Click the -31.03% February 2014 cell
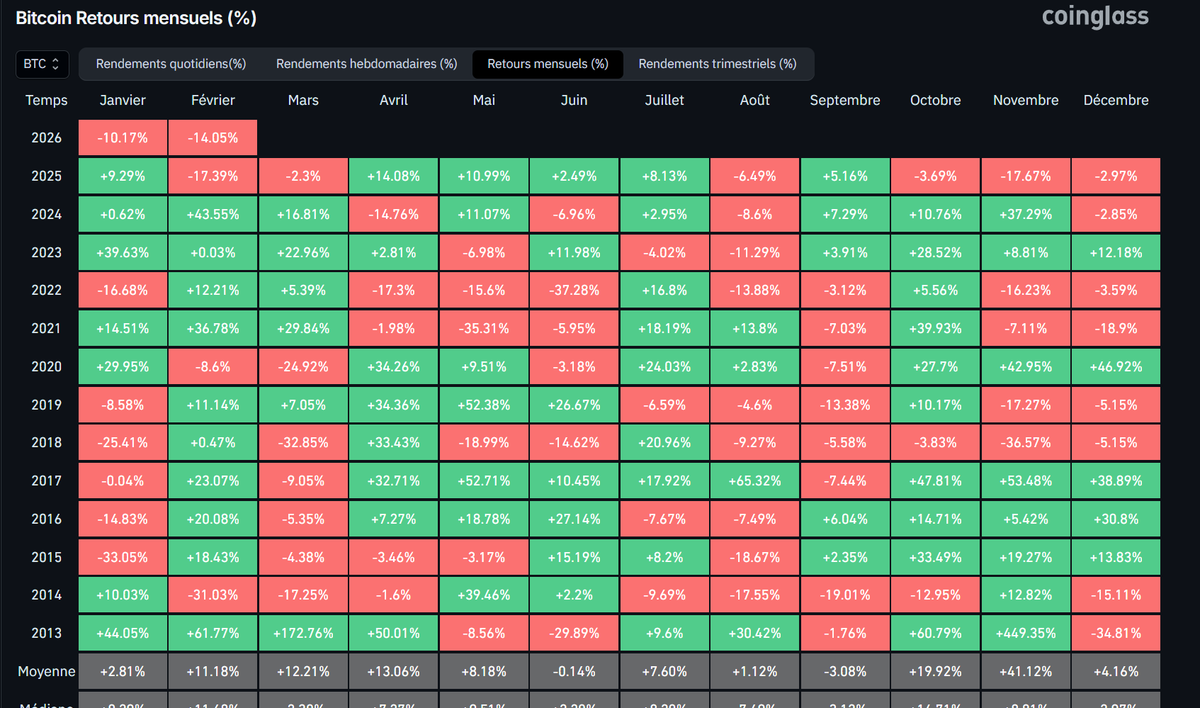1200x708 pixels. (x=213, y=595)
